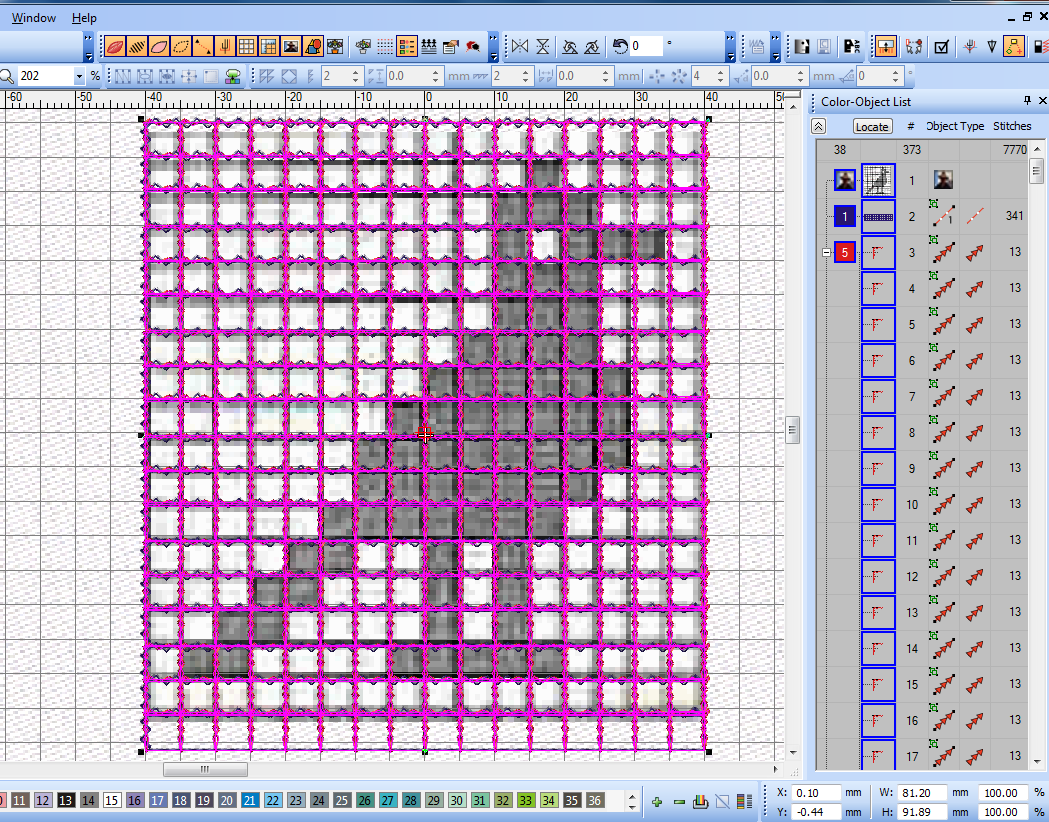Click the rotate counterclockwise undo arrow icon
The image size is (1049, 822).
coord(620,47)
